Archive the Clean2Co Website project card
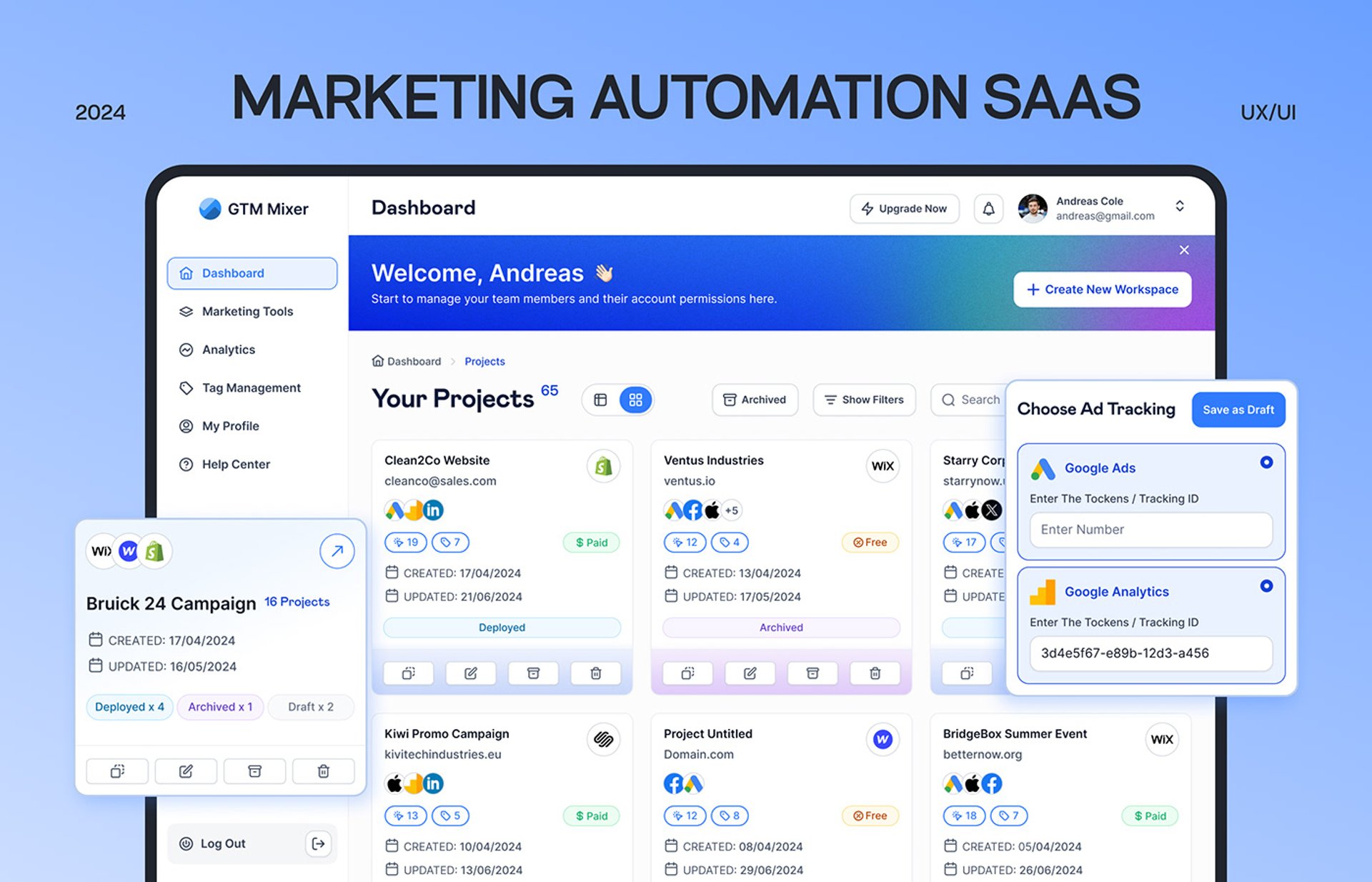This screenshot has width=1372, height=882. point(533,673)
